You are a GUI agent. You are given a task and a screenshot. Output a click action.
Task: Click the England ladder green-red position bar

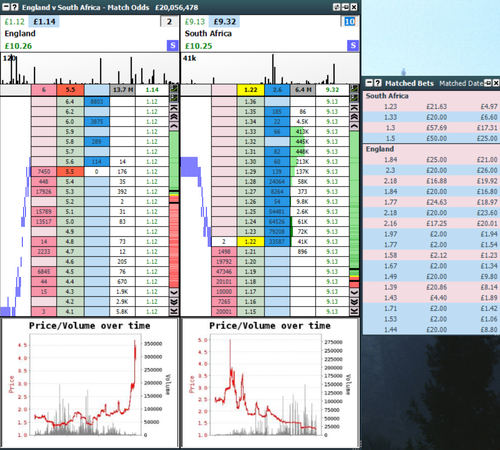[x=174, y=209]
